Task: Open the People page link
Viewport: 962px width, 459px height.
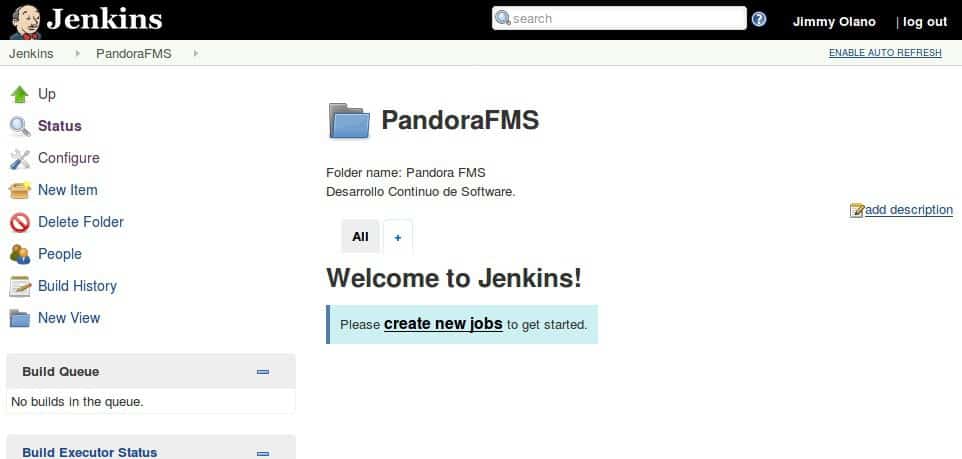Action: tap(60, 254)
